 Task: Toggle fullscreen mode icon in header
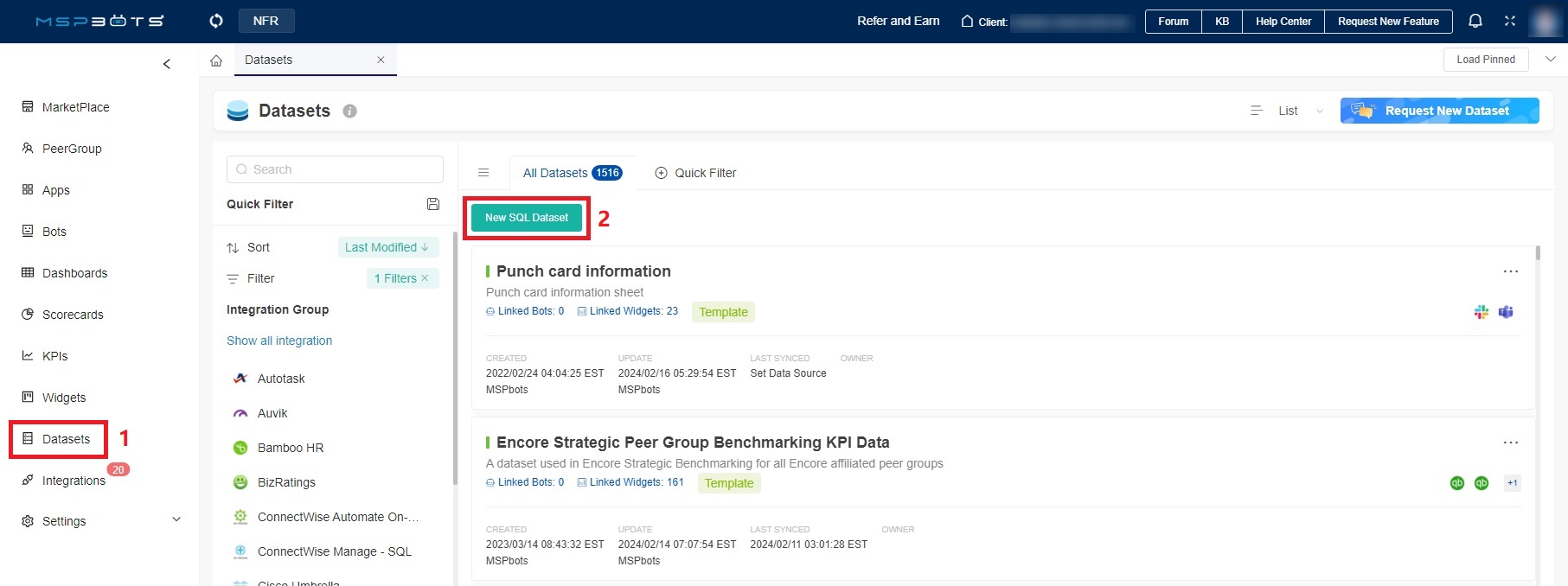click(1510, 21)
